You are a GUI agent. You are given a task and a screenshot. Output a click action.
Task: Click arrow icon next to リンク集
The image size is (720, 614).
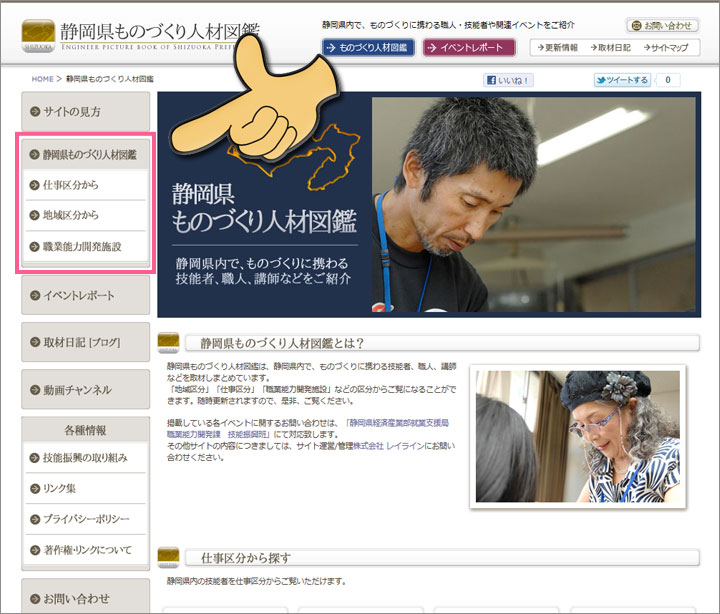point(35,488)
